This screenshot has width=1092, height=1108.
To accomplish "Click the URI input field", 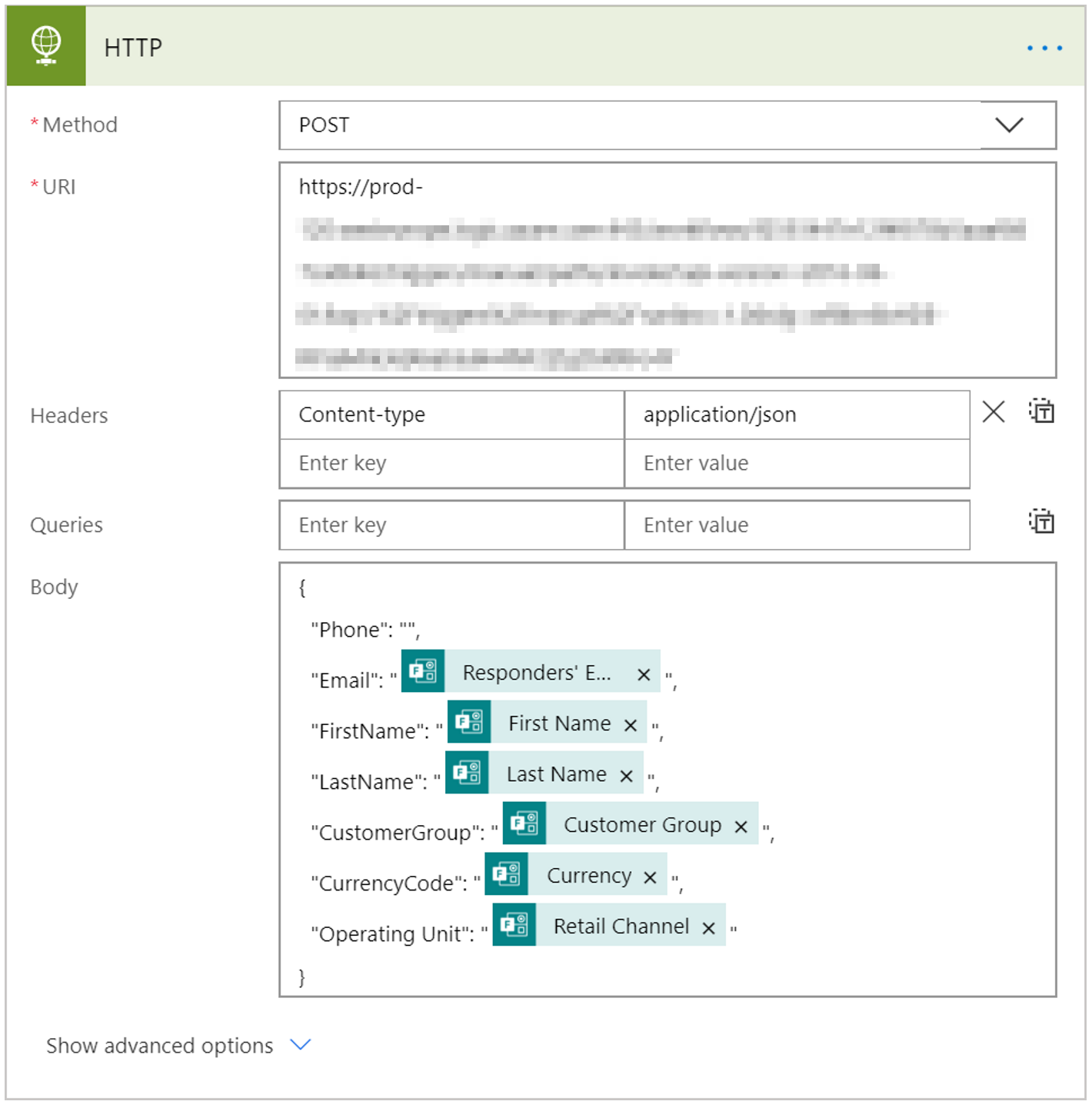I will tap(668, 270).
